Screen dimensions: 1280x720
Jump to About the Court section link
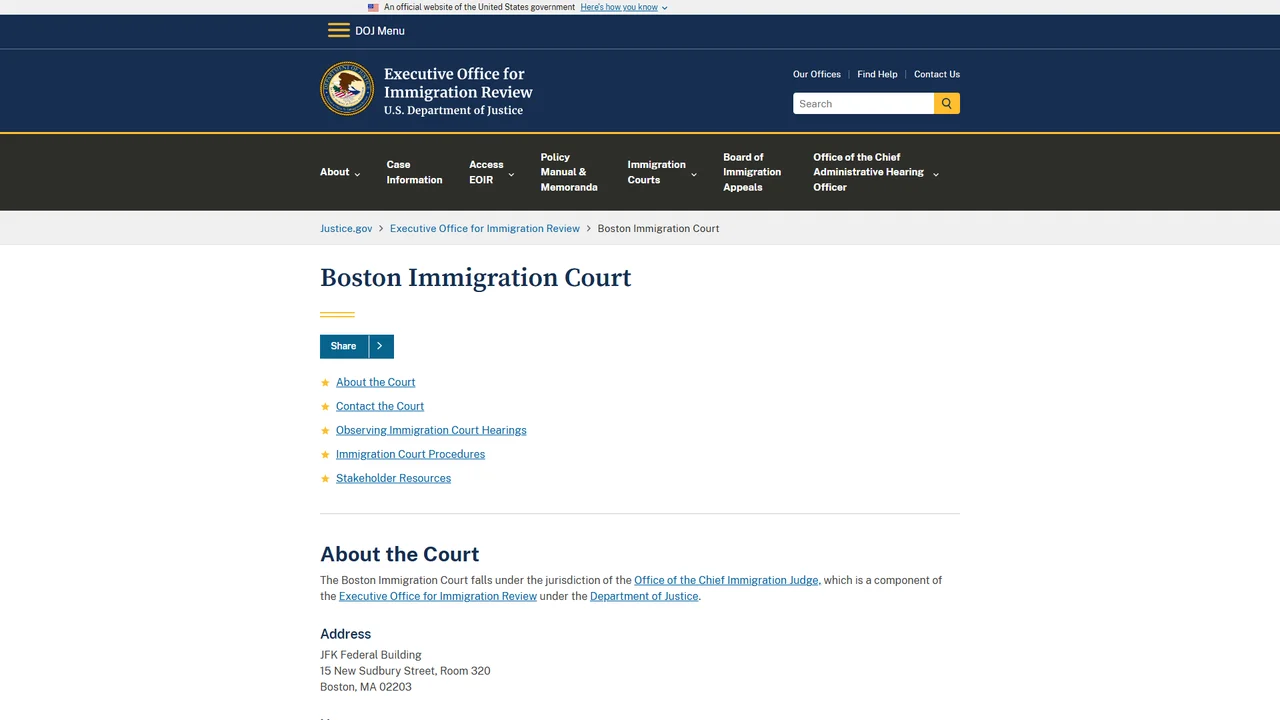click(x=375, y=382)
